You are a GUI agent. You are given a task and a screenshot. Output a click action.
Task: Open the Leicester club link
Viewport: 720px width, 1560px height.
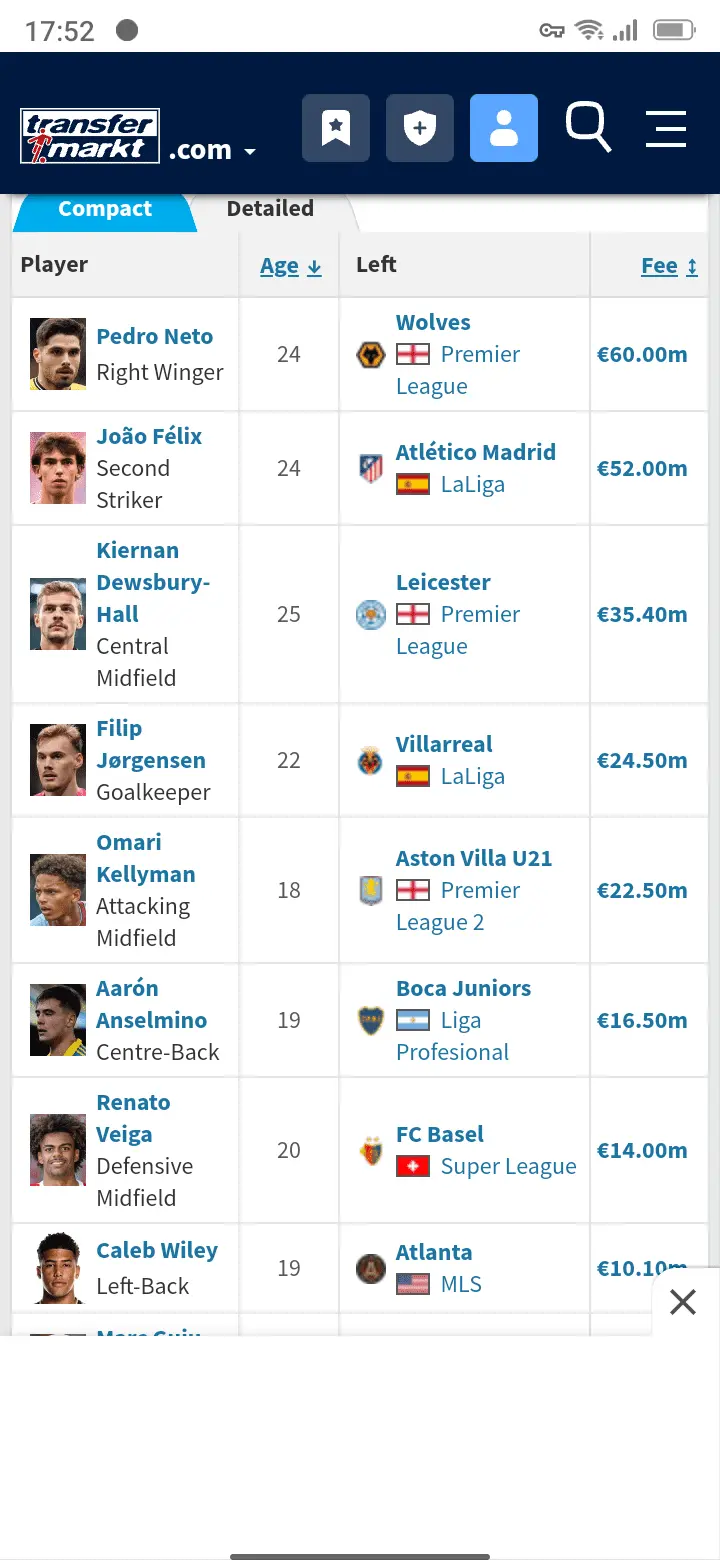point(443,582)
